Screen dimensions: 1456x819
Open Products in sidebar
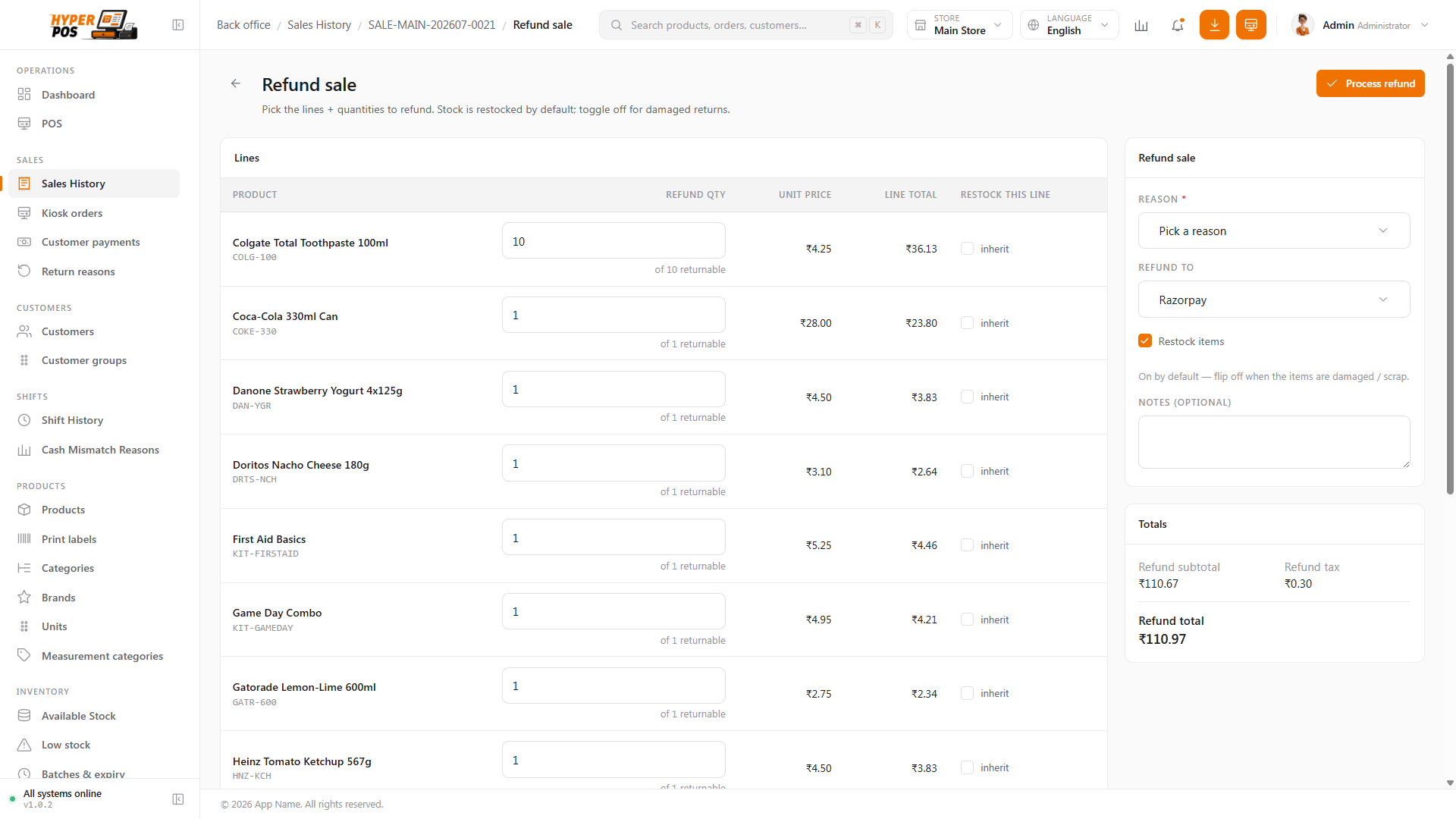click(x=94, y=510)
